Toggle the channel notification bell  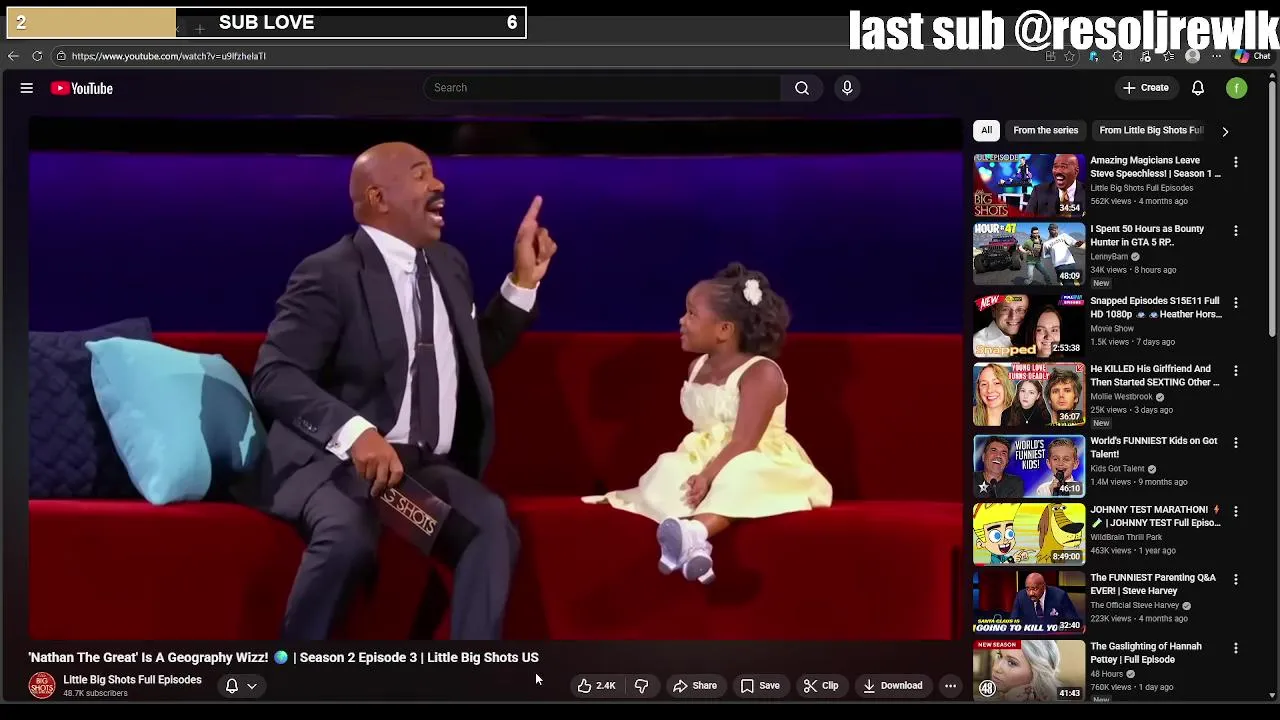pos(231,686)
